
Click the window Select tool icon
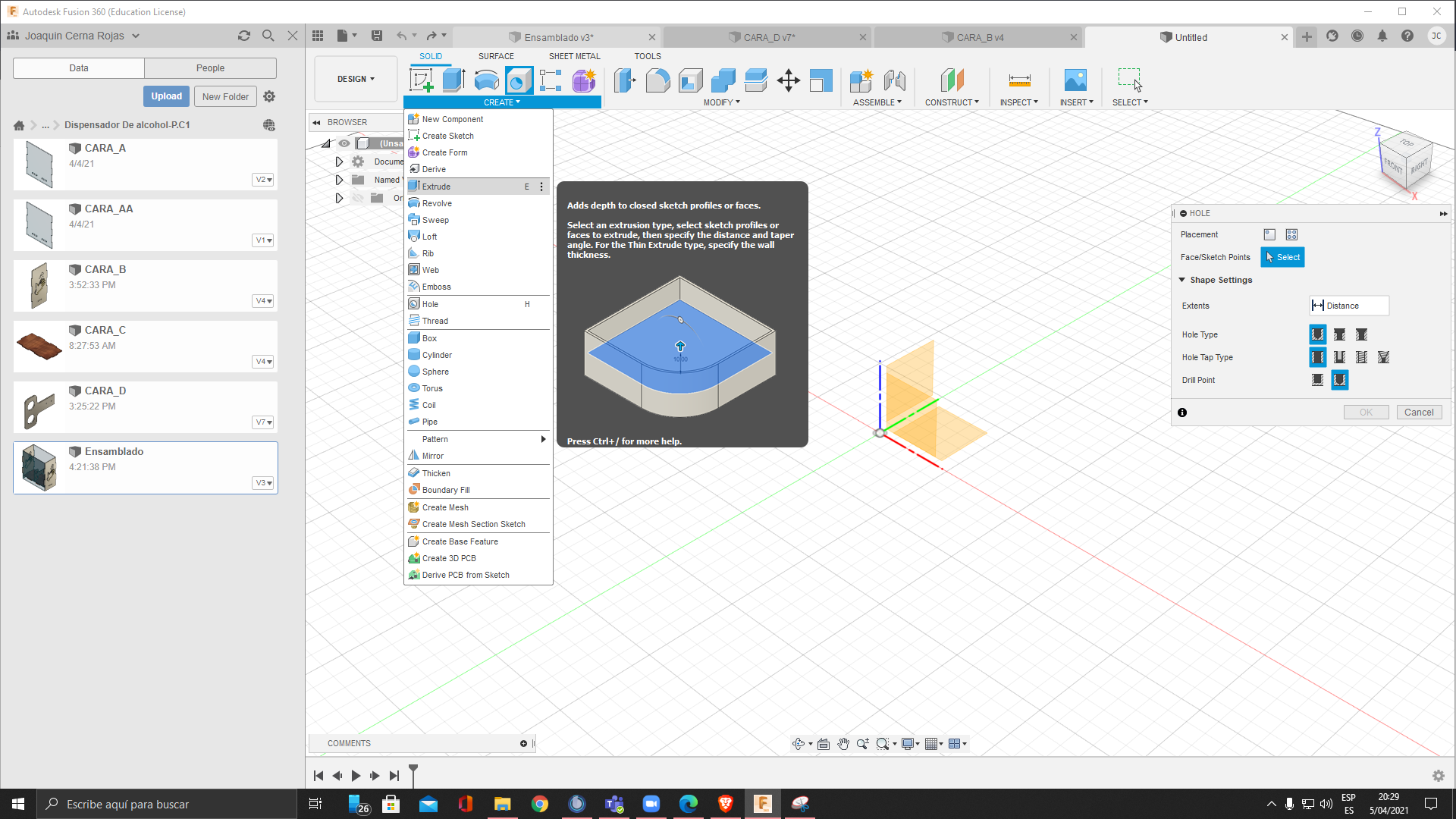(1129, 80)
